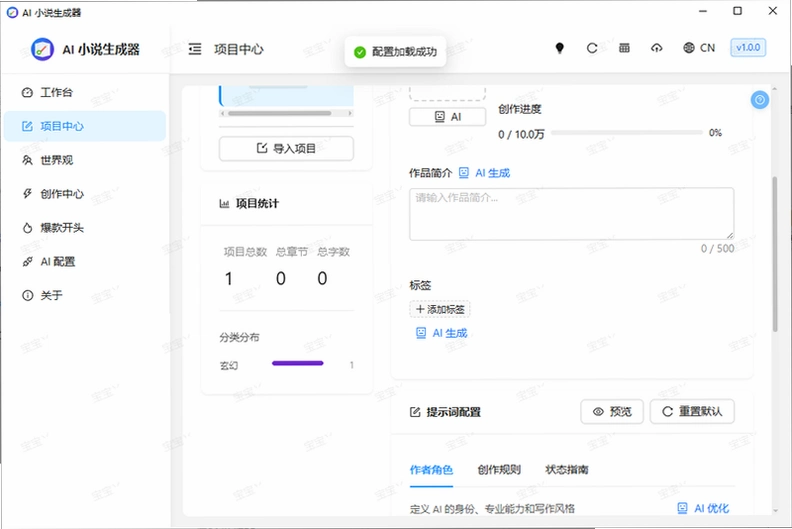Click the 预览 button
This screenshot has height=529, width=792.
(x=612, y=412)
